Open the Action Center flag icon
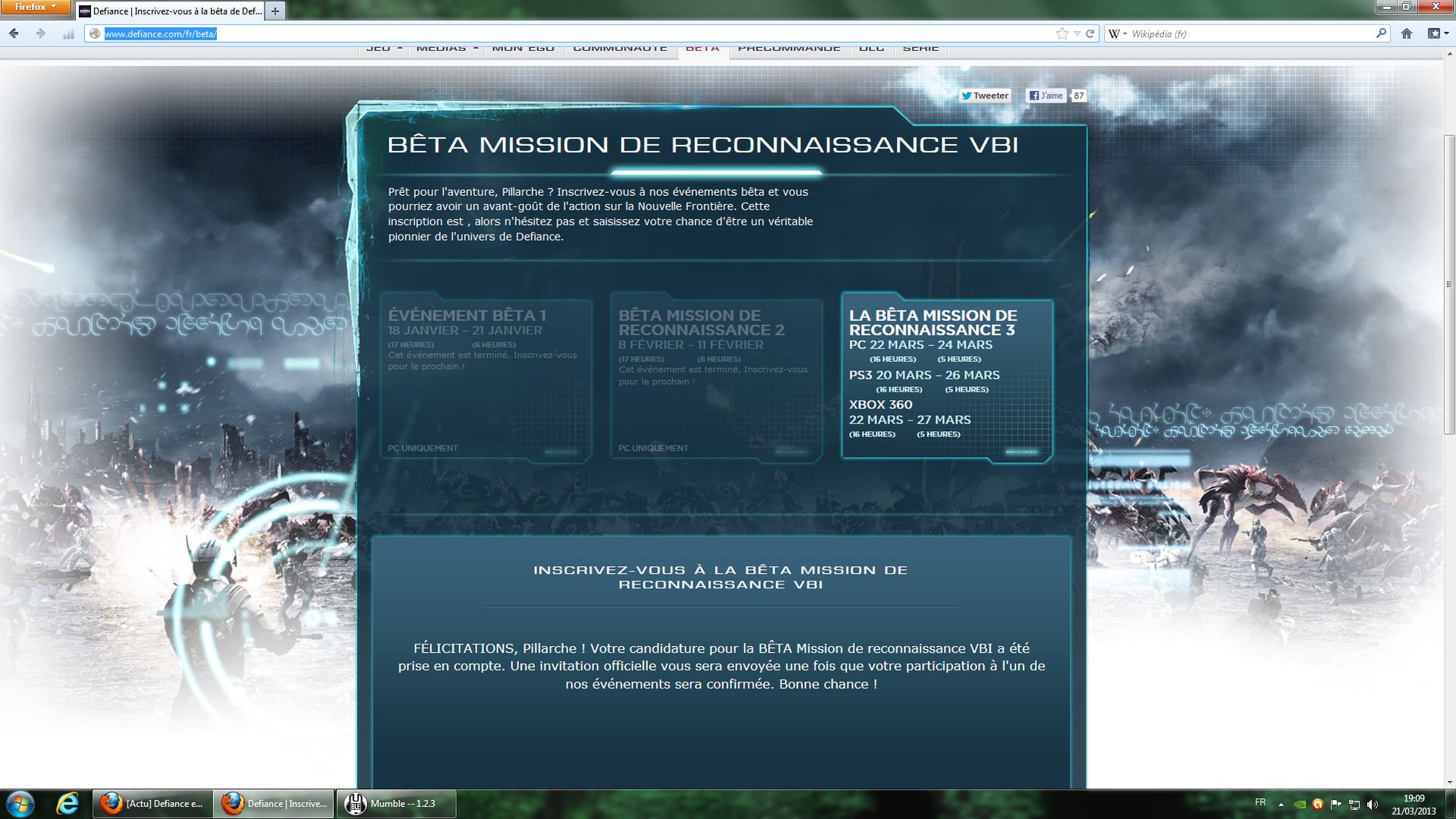1456x819 pixels. pos(1336,804)
